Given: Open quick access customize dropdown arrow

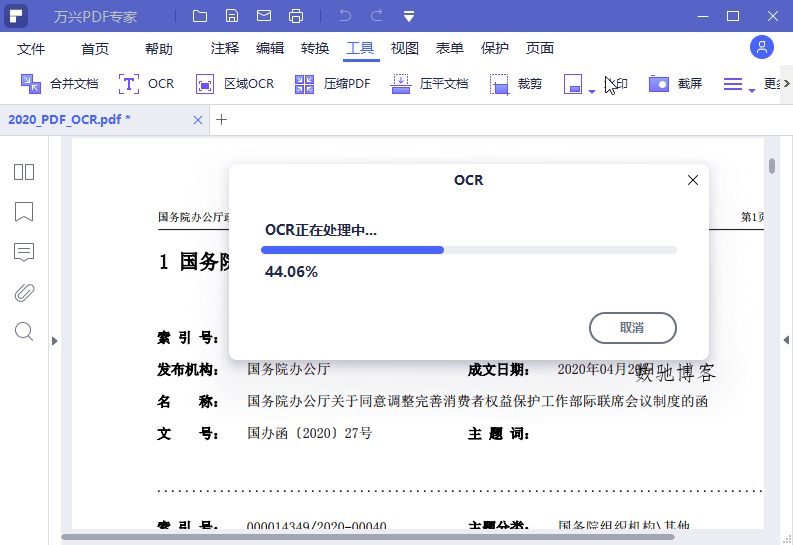Looking at the screenshot, I should click(x=409, y=17).
